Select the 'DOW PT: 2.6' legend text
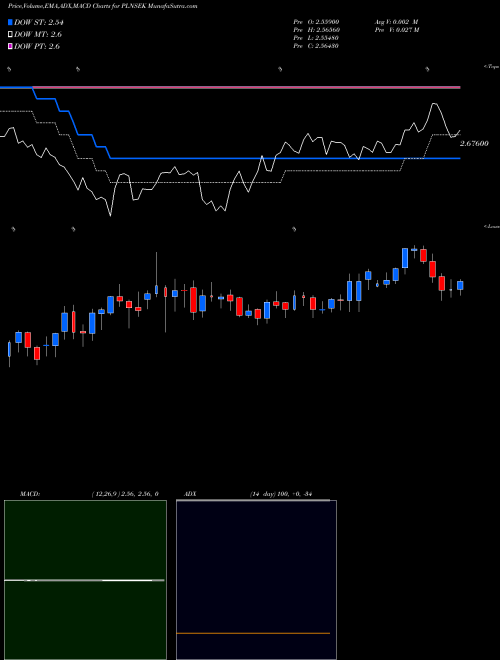This screenshot has width=500, height=660. point(37,46)
